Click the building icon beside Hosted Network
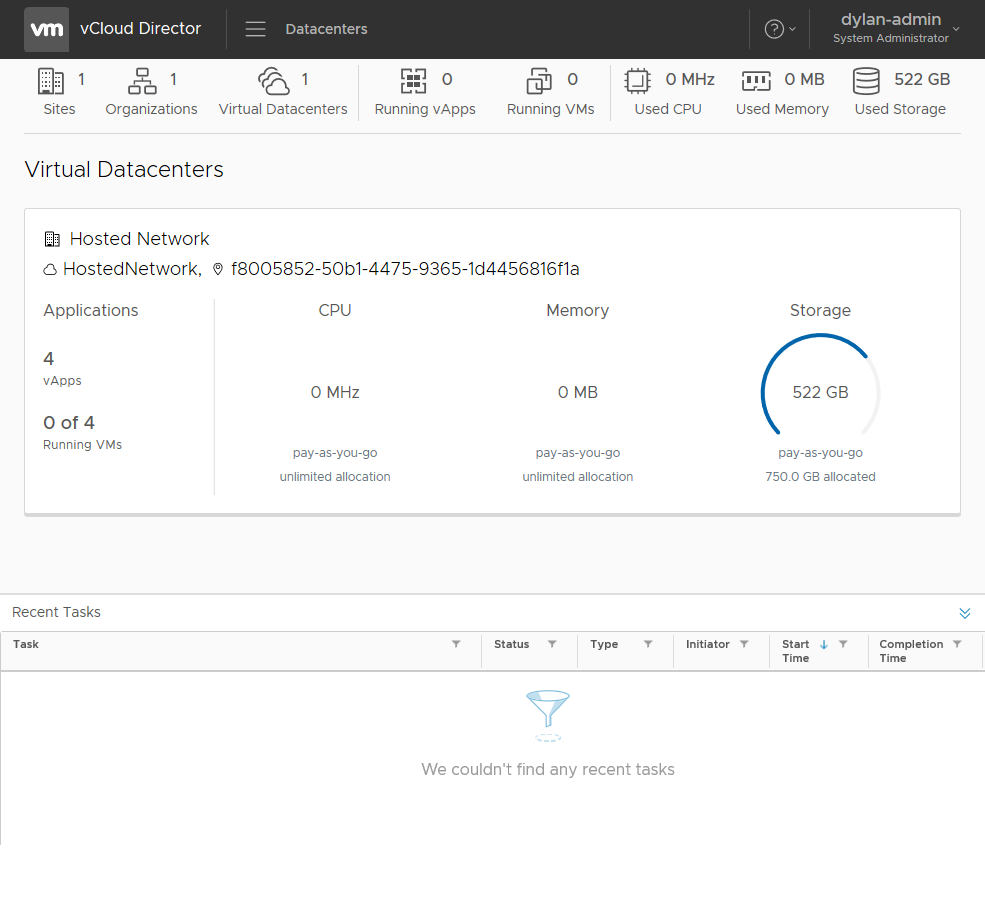Viewport: 985px width, 911px height. pos(52,239)
